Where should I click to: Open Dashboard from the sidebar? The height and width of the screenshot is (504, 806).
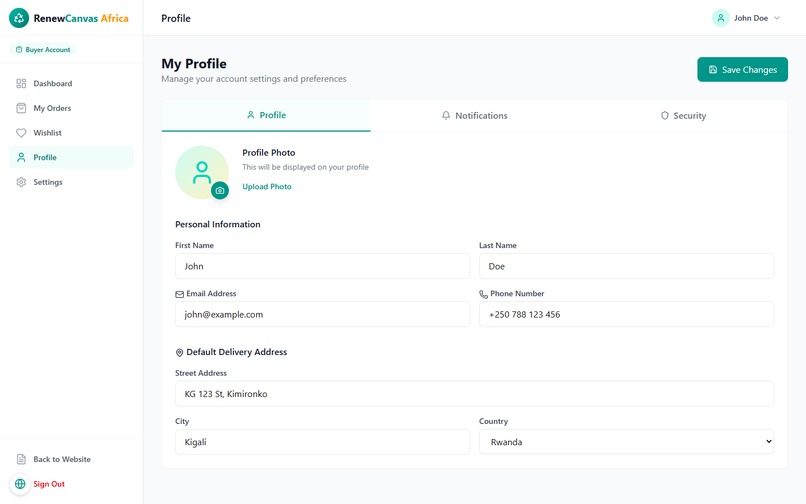tap(71, 83)
